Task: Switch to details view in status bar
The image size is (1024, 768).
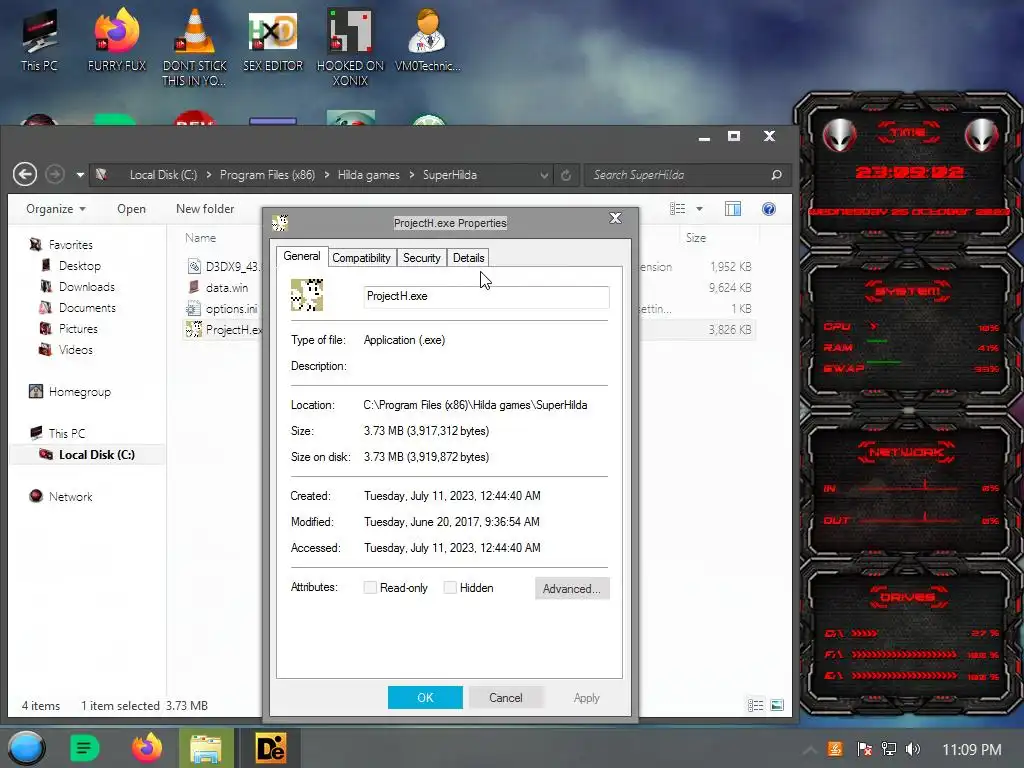Action: tap(756, 705)
